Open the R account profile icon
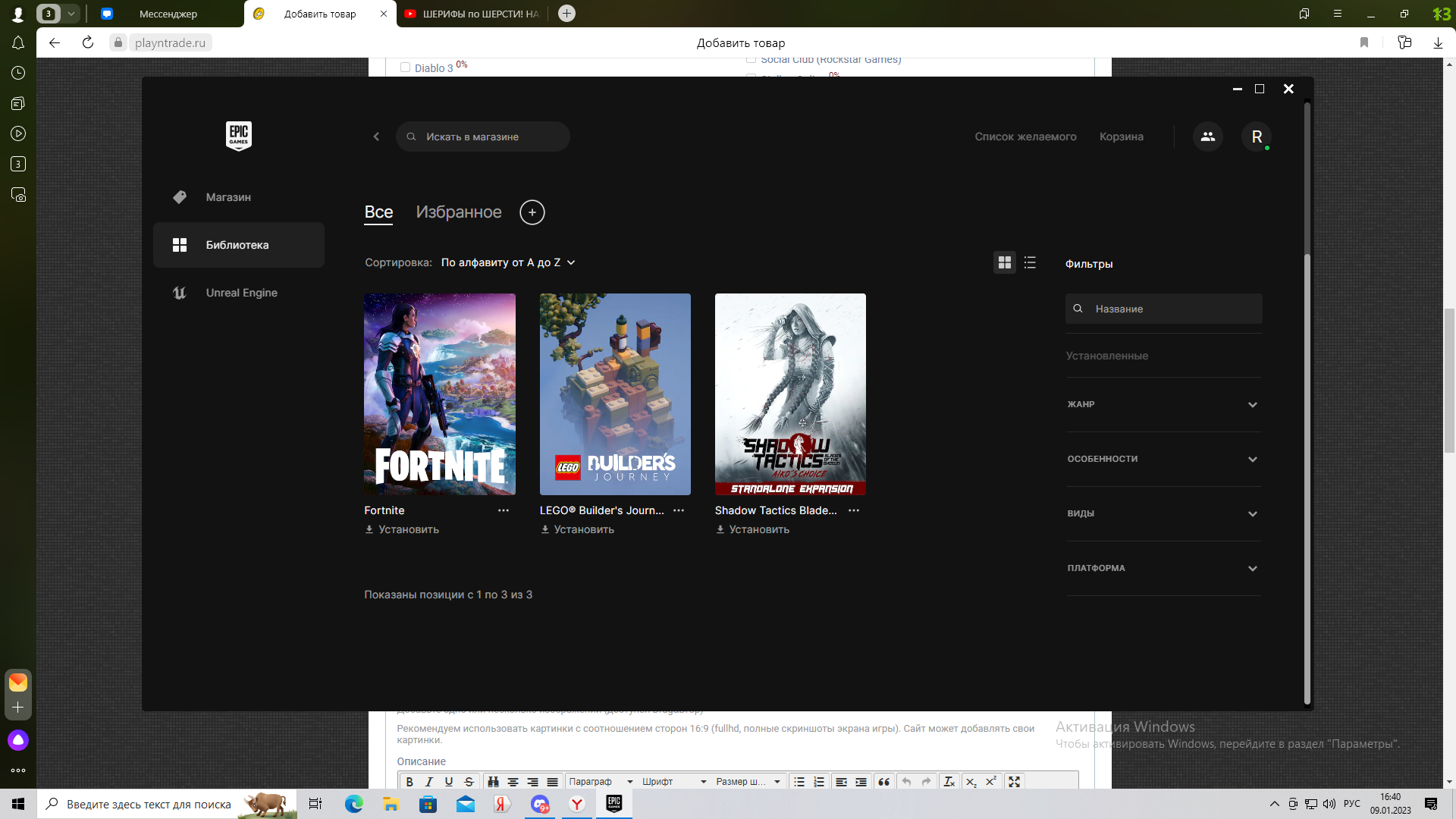 1257,136
